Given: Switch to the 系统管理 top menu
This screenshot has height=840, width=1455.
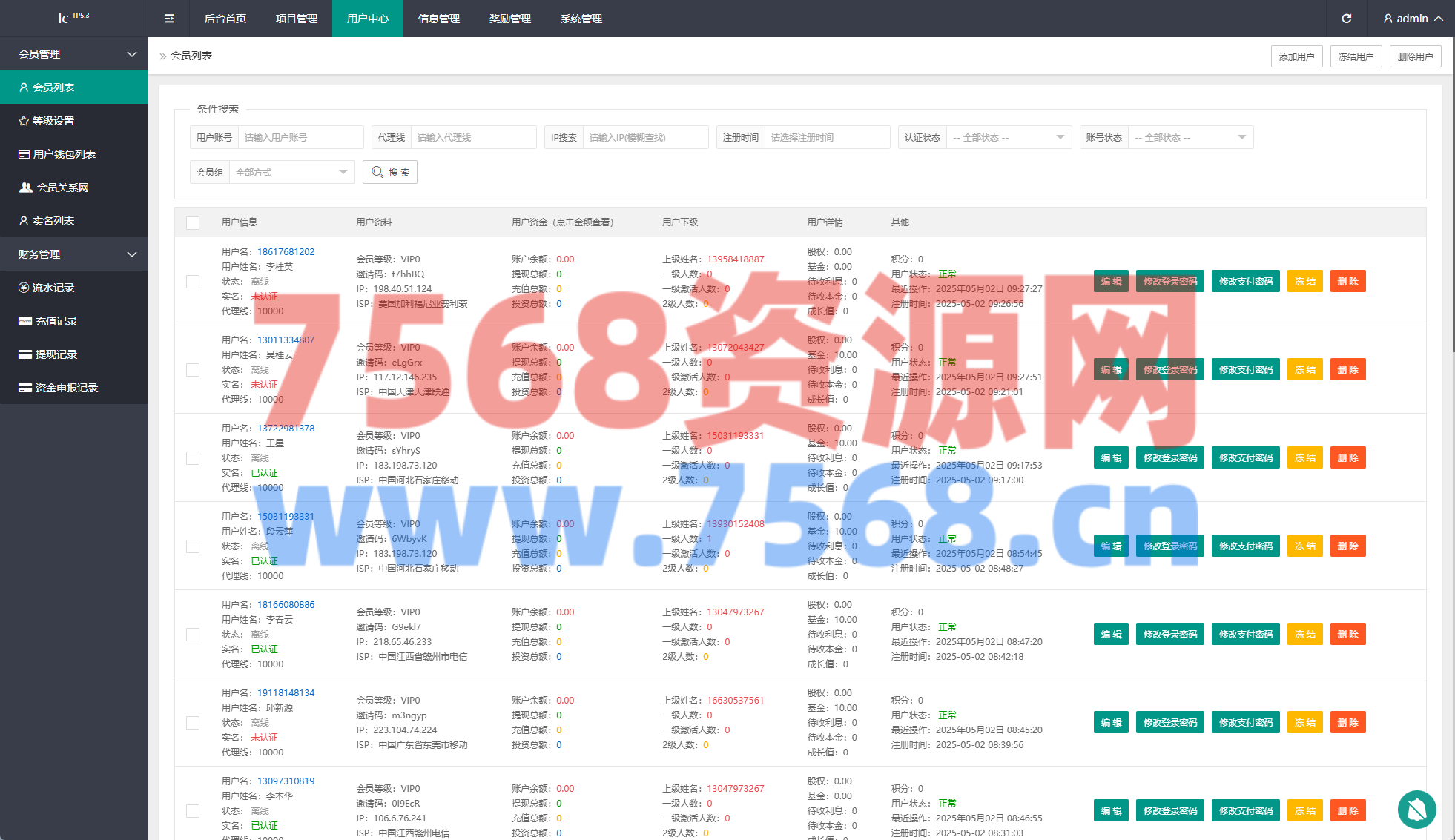Looking at the screenshot, I should [x=581, y=19].
